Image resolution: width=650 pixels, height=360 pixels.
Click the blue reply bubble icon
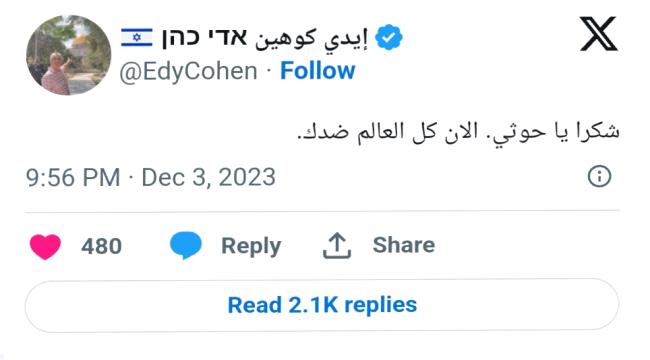point(186,246)
